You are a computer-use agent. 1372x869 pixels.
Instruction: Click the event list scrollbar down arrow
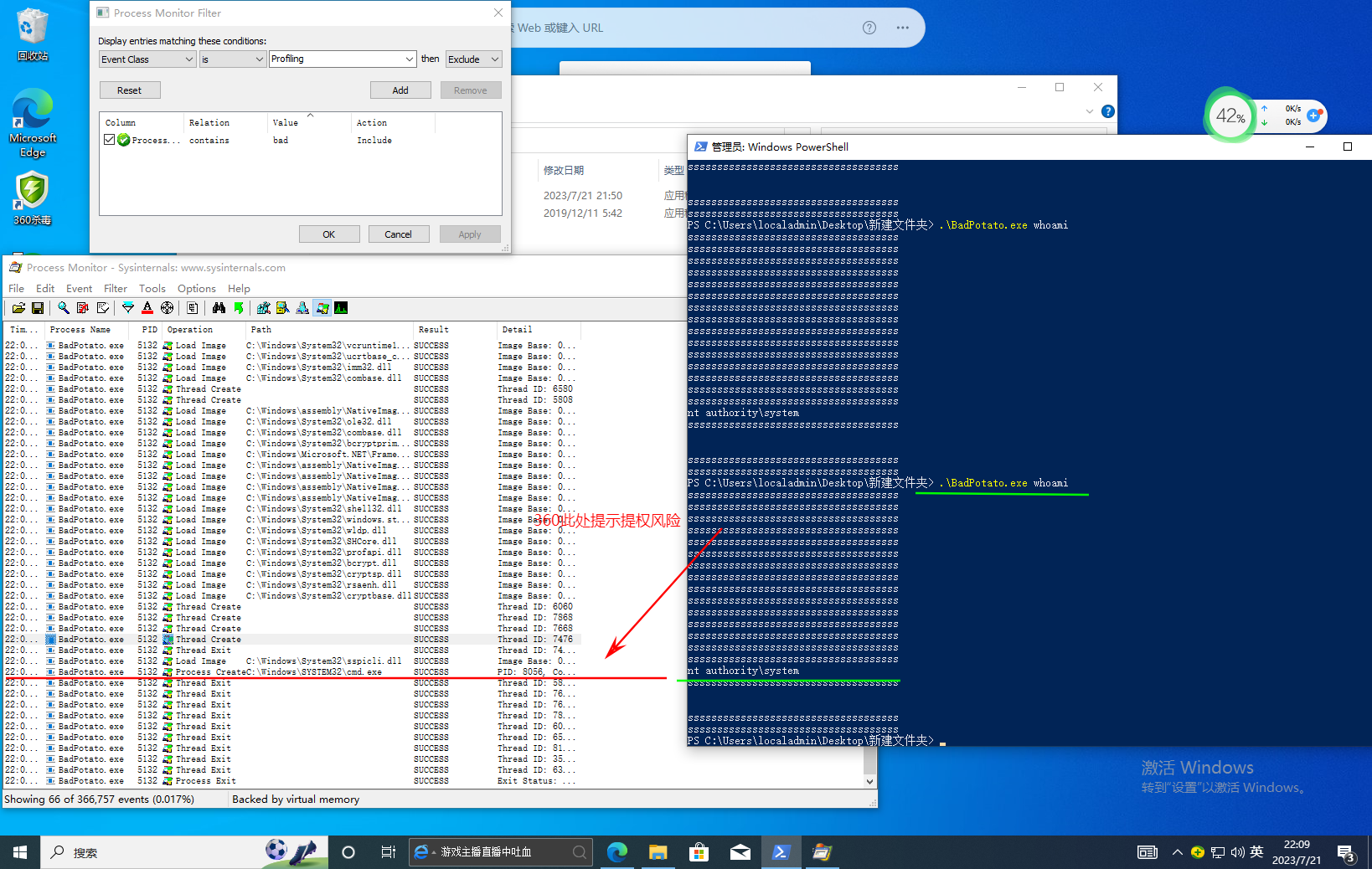pyautogui.click(x=870, y=781)
